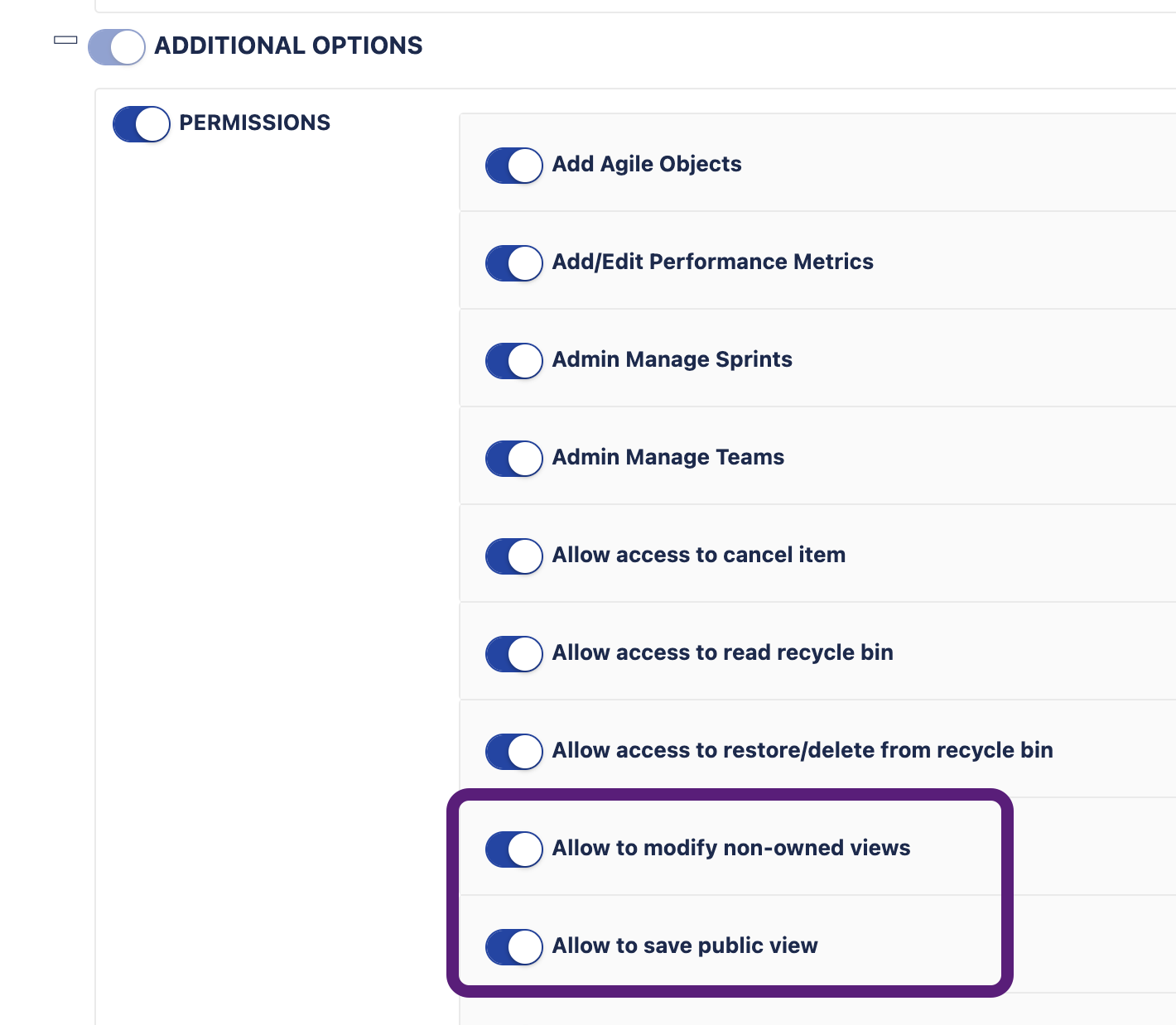This screenshot has height=1025, width=1176.
Task: Turn off modify non-owned views switch
Action: [514, 849]
